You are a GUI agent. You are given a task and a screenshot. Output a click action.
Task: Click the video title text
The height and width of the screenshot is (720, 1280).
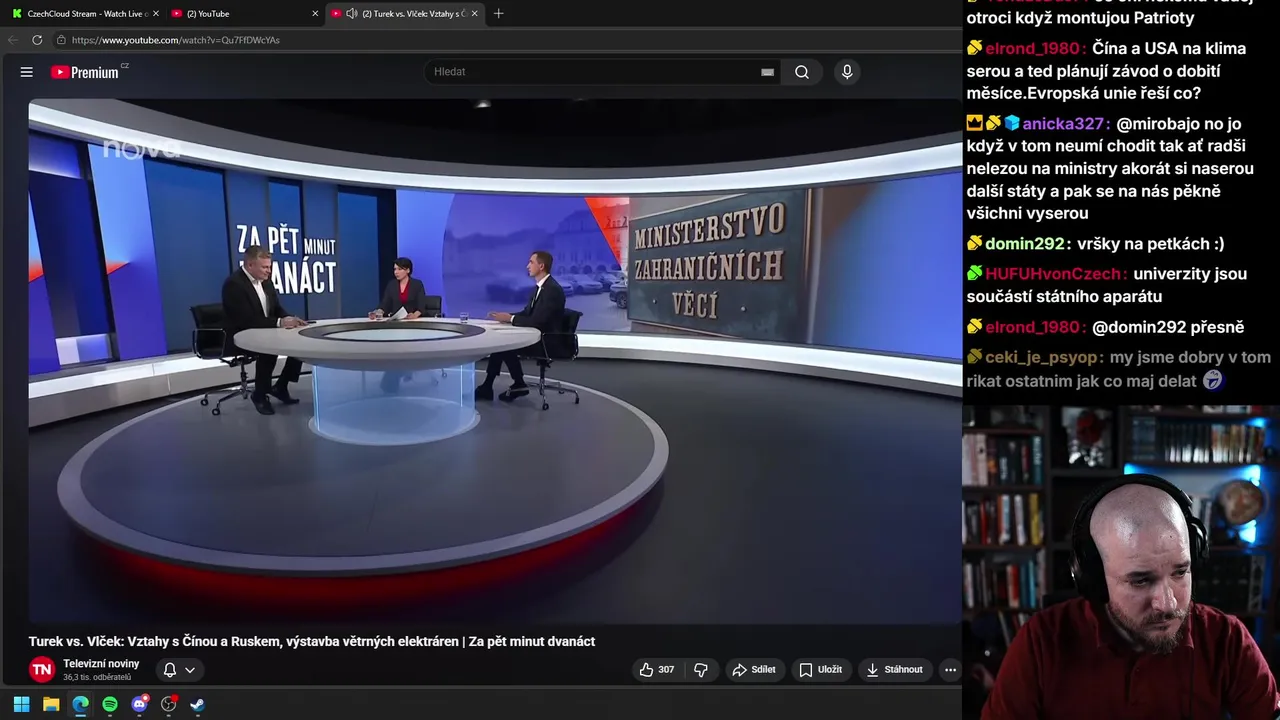[312, 641]
